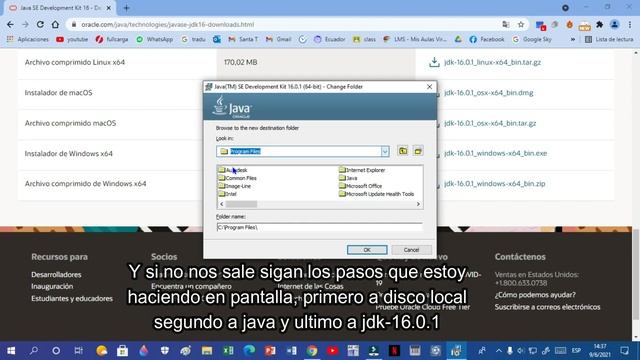Click the Create New Folder icon
640x360 pixels.
coord(418,151)
